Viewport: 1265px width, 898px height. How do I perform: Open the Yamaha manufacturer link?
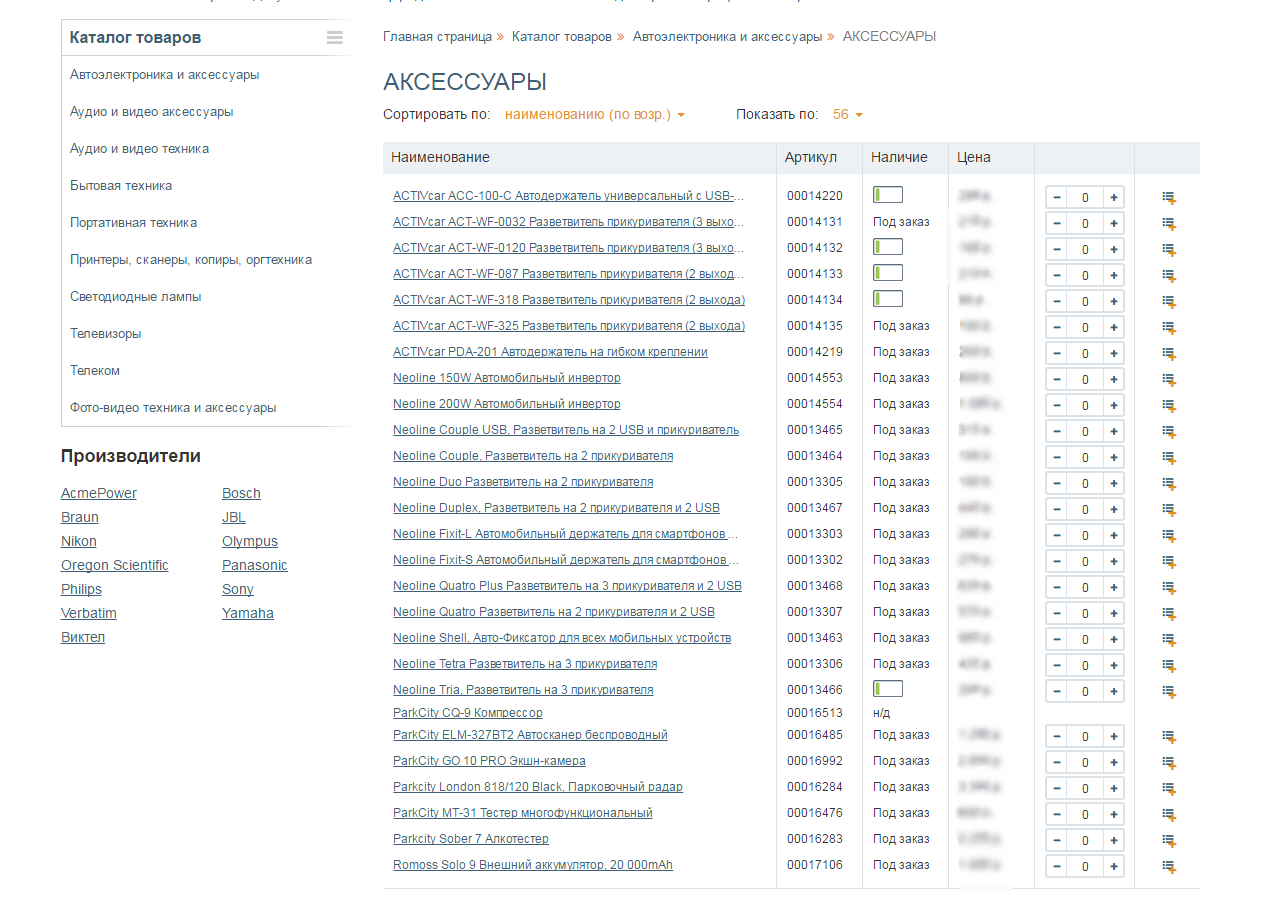248,613
